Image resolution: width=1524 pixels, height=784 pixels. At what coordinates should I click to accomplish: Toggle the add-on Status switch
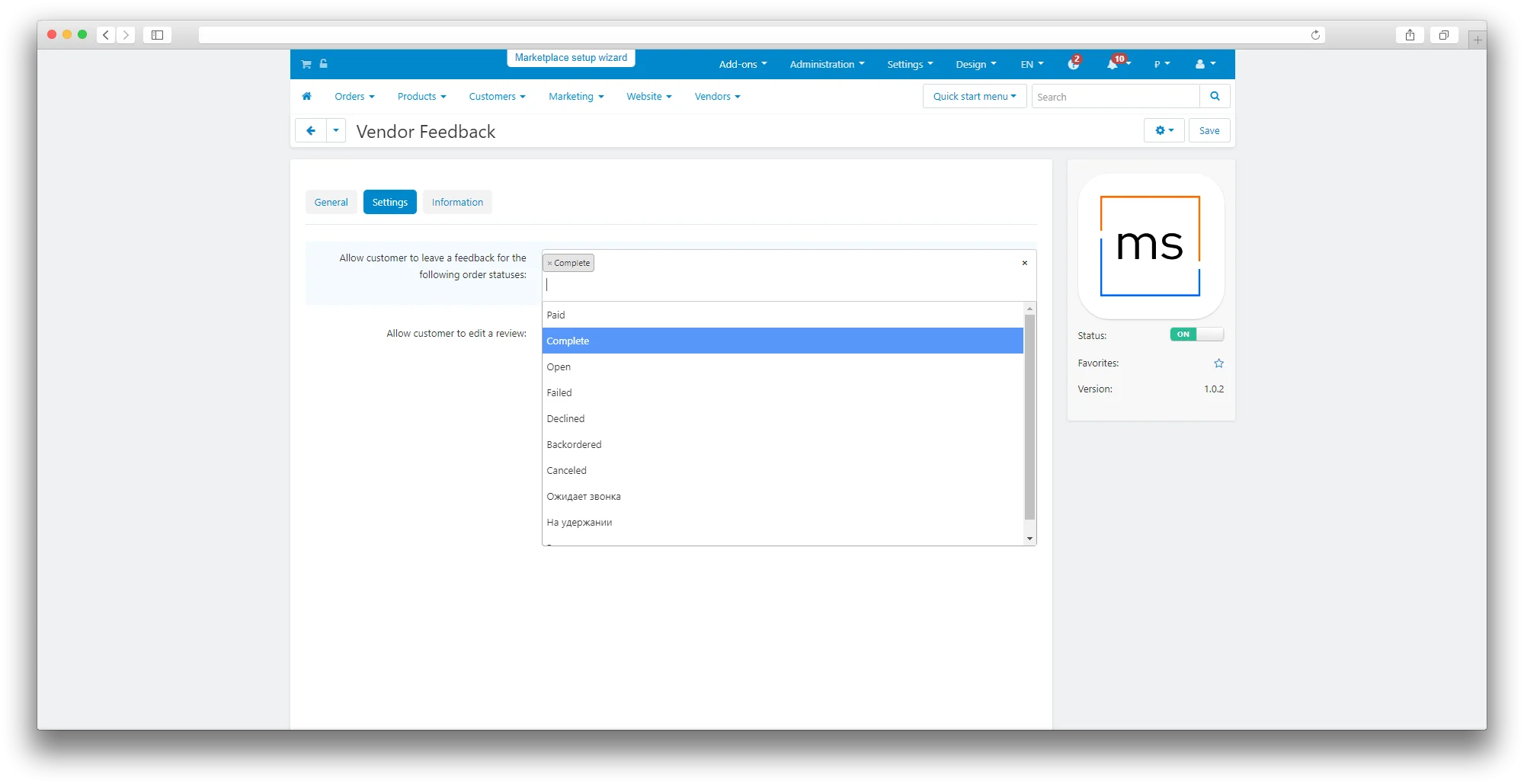tap(1197, 334)
